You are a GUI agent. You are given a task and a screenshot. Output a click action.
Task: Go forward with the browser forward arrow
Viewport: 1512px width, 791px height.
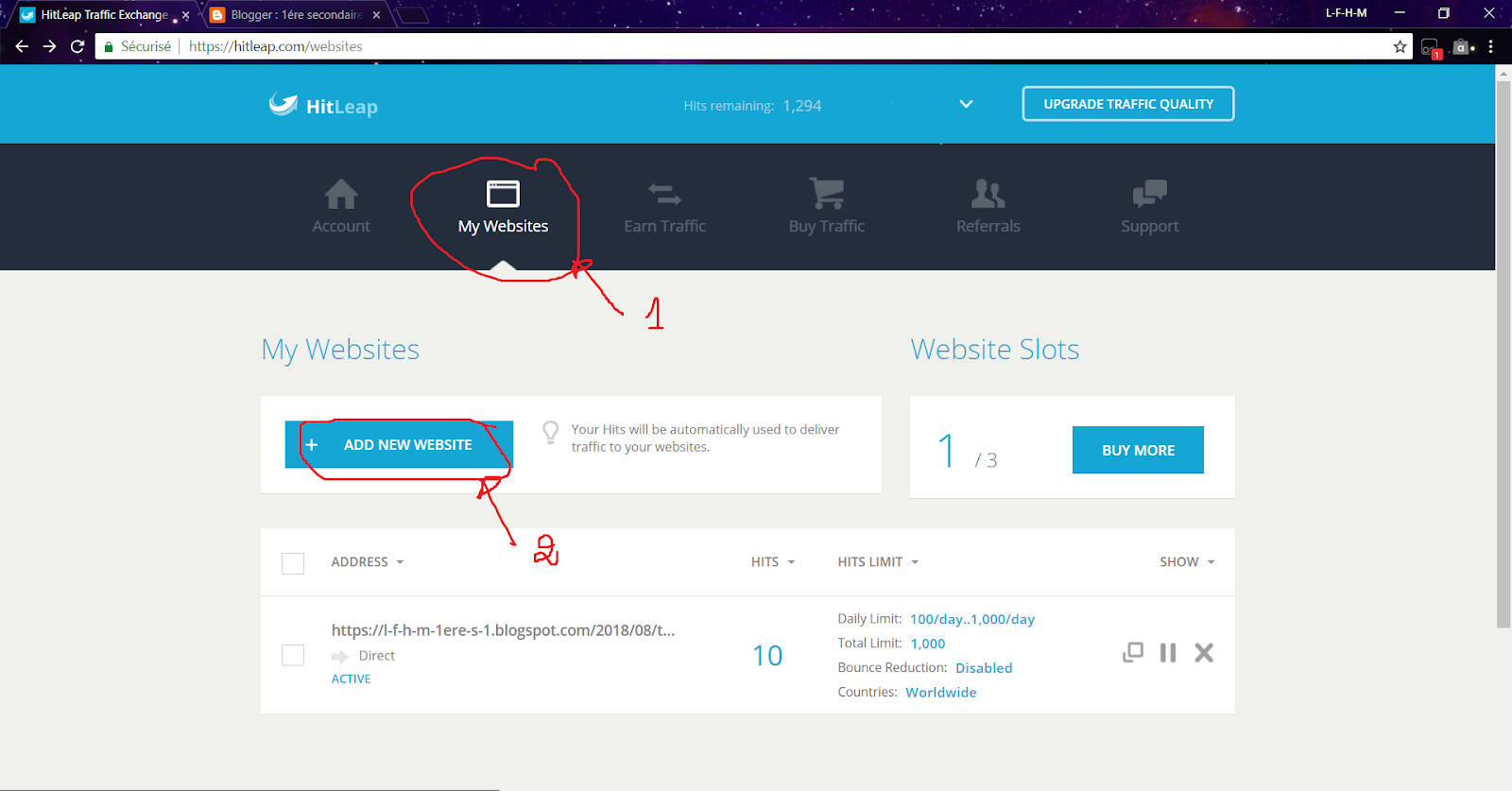click(50, 46)
